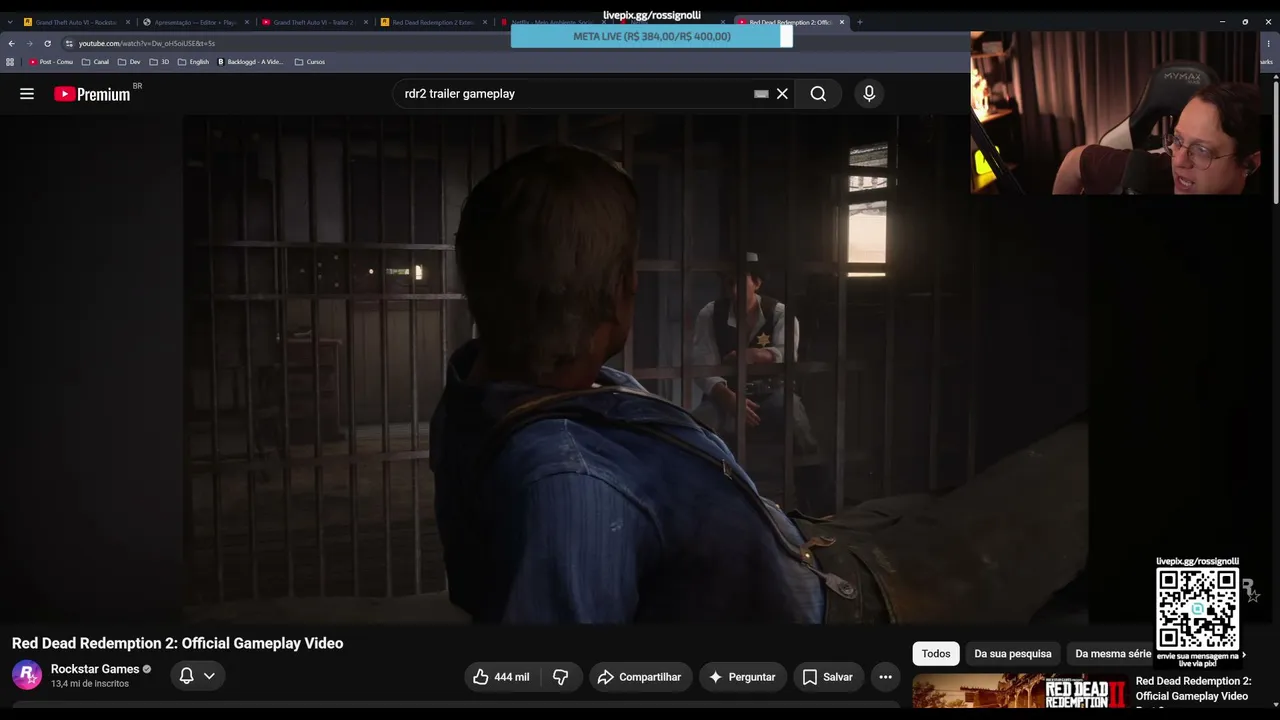
Task: Switch to Grand Theft Auto VI Trailer 2 tab
Action: [x=313, y=22]
